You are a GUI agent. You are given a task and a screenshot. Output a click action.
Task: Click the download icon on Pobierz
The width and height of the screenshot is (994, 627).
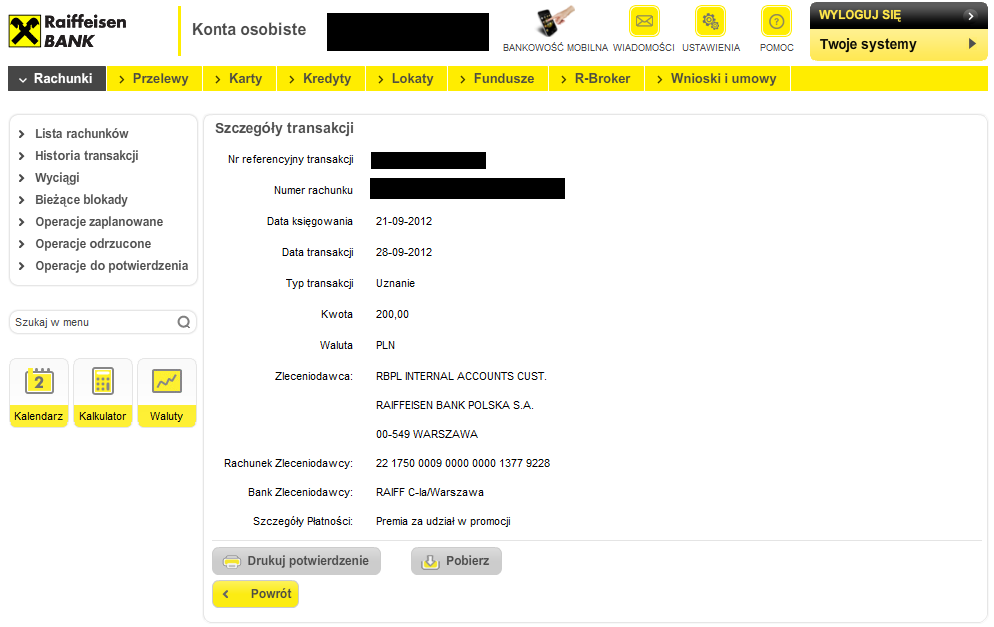(x=430, y=561)
